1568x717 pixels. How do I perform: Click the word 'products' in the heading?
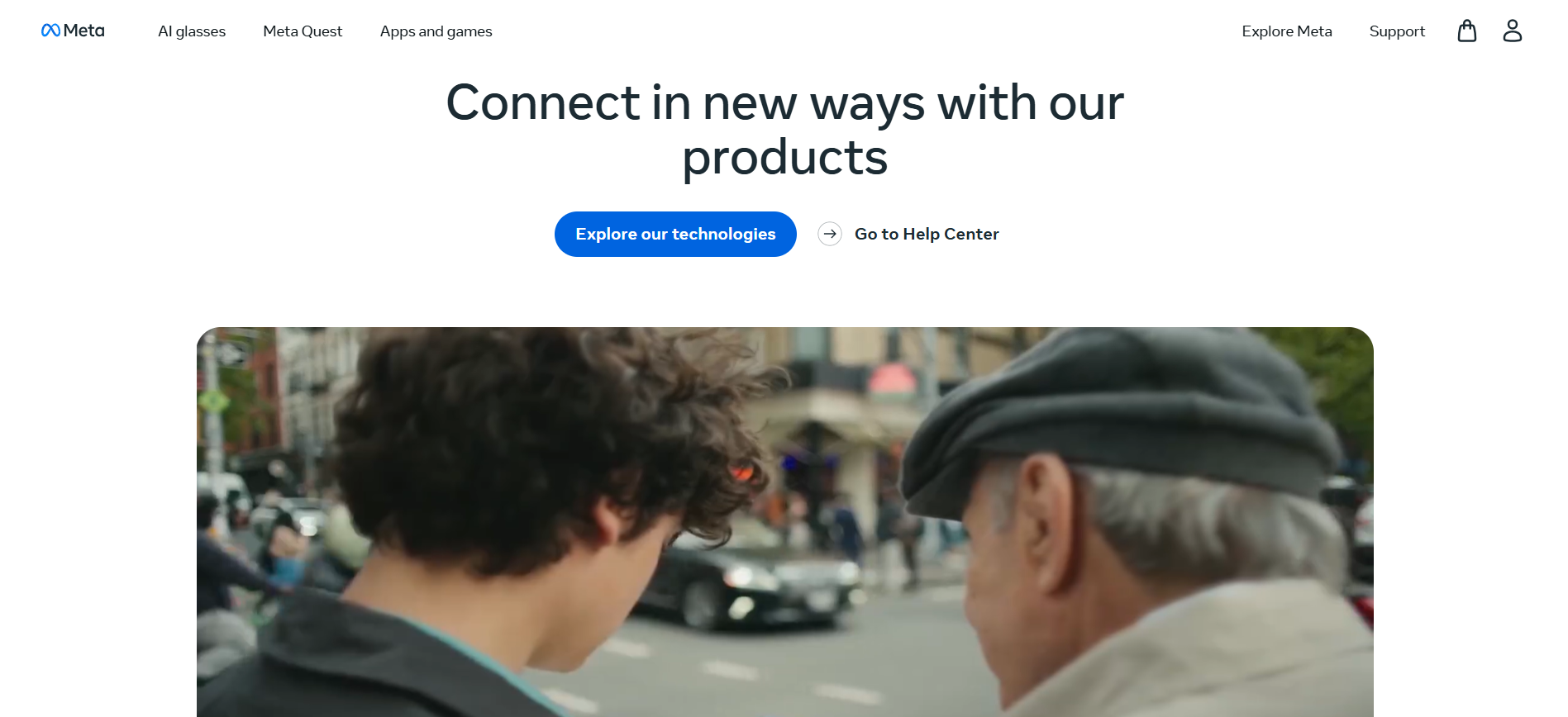[x=784, y=157]
